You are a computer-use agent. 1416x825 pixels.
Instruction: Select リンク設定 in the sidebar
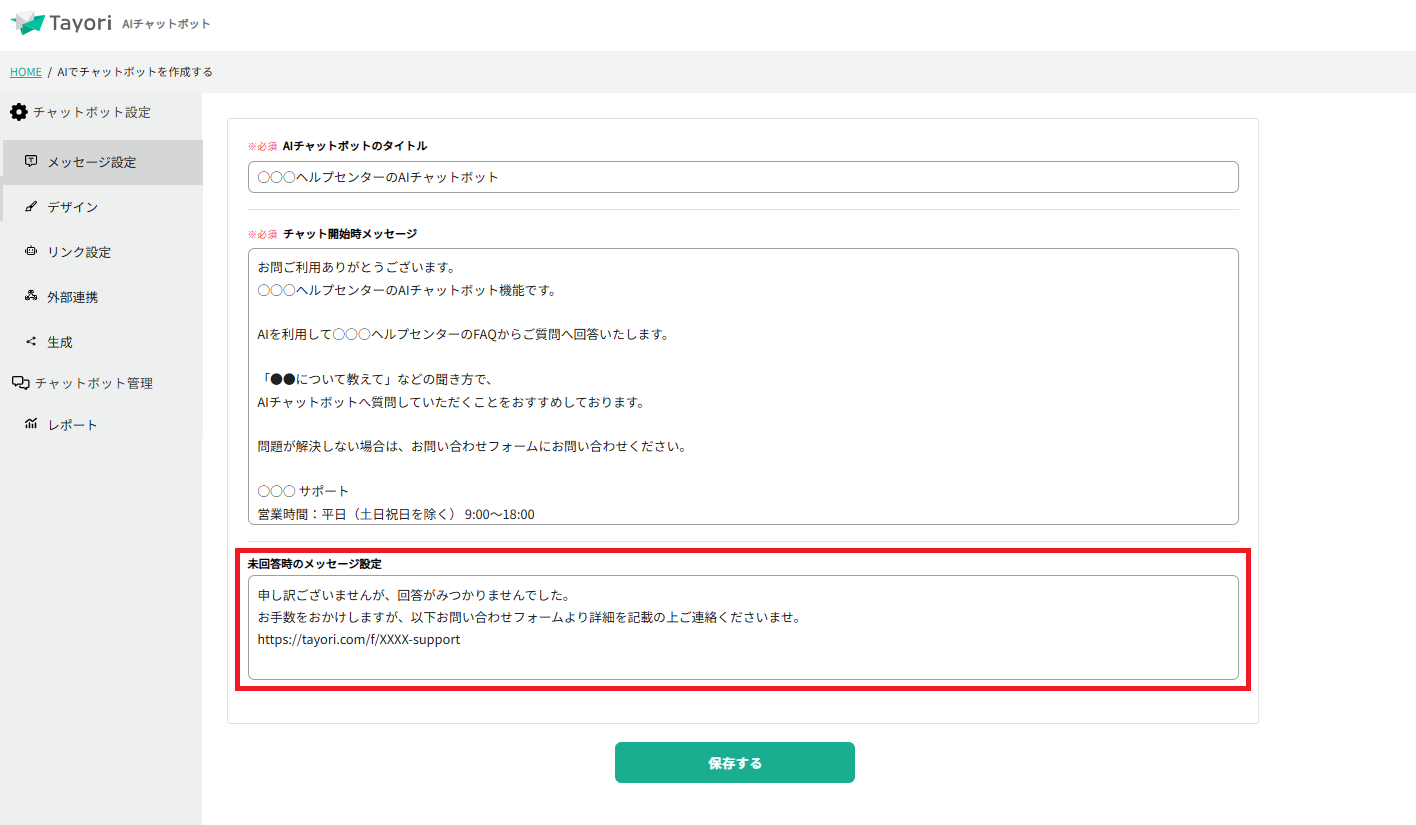pos(79,252)
